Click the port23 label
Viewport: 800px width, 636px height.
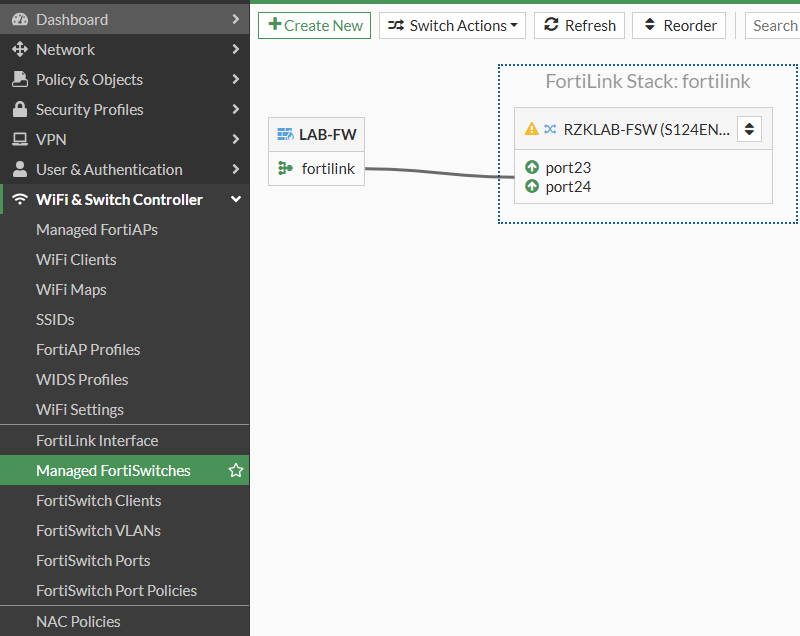tap(568, 168)
